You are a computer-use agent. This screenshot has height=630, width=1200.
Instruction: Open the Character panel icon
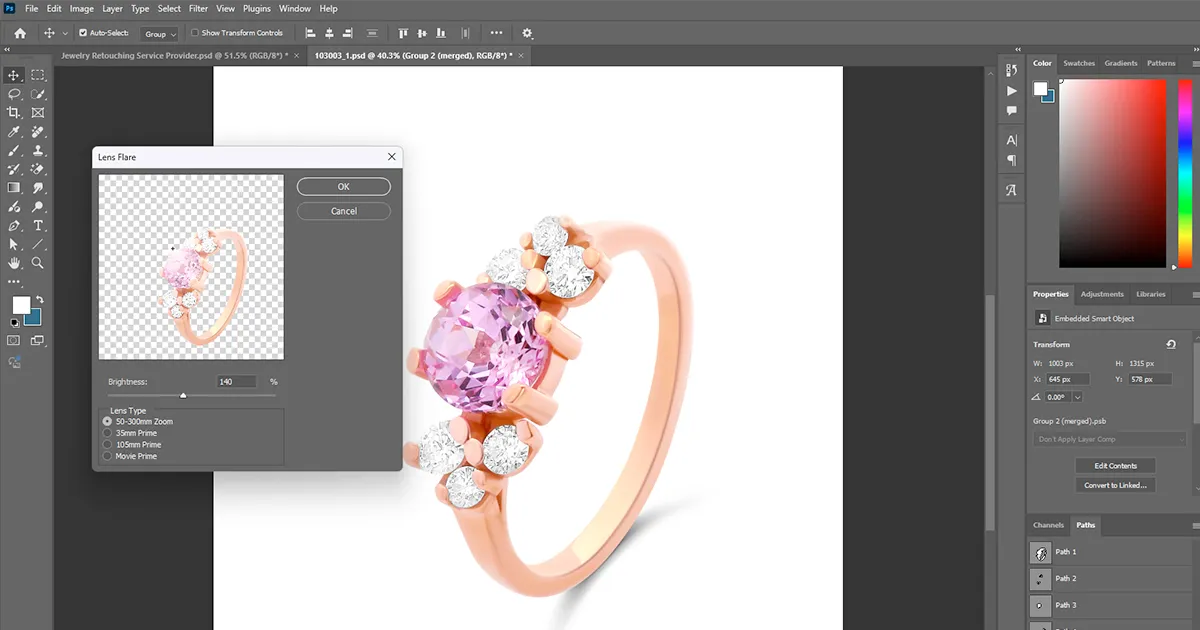click(x=1012, y=140)
